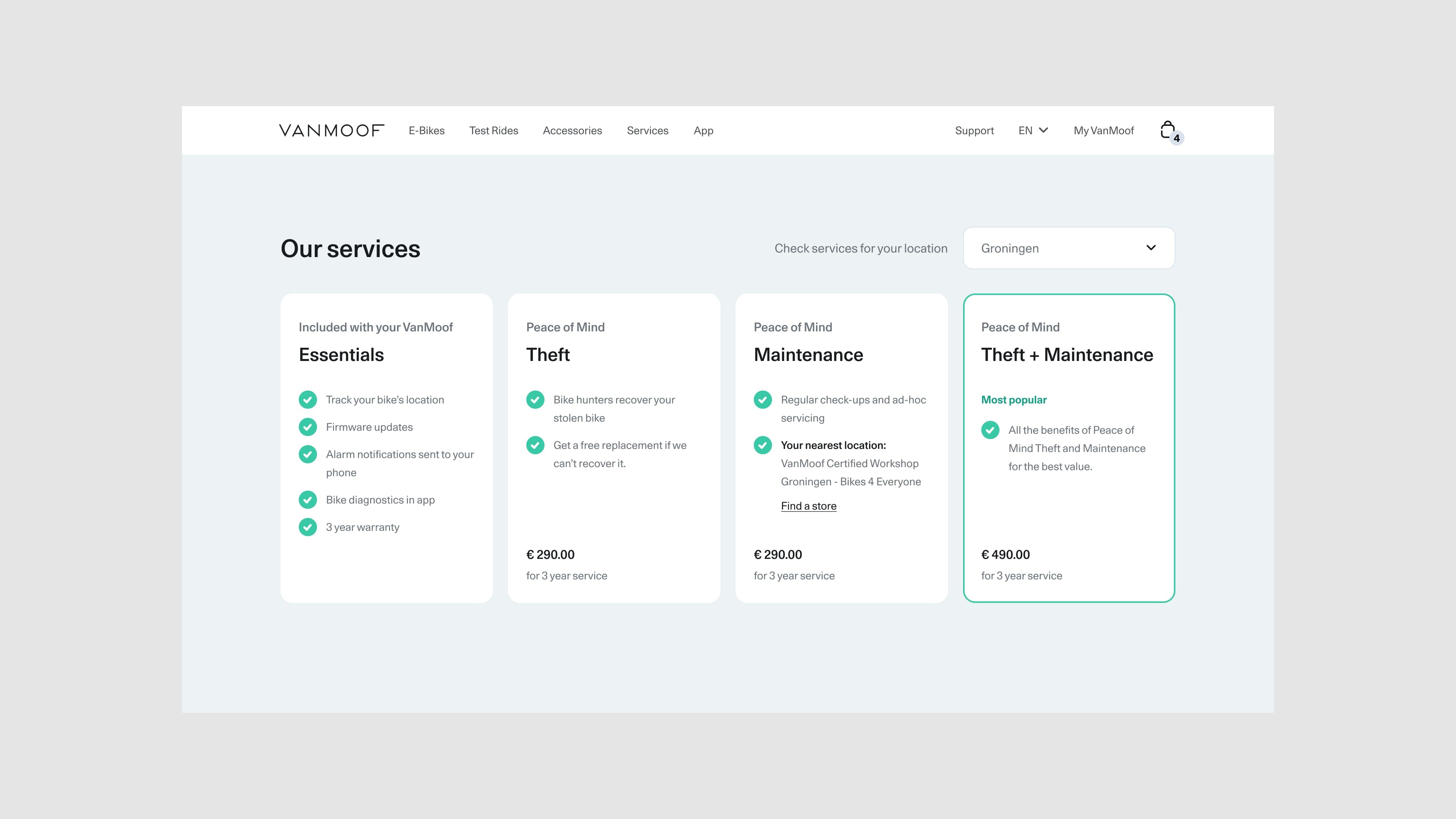
Task: Open the Support page
Action: click(974, 131)
